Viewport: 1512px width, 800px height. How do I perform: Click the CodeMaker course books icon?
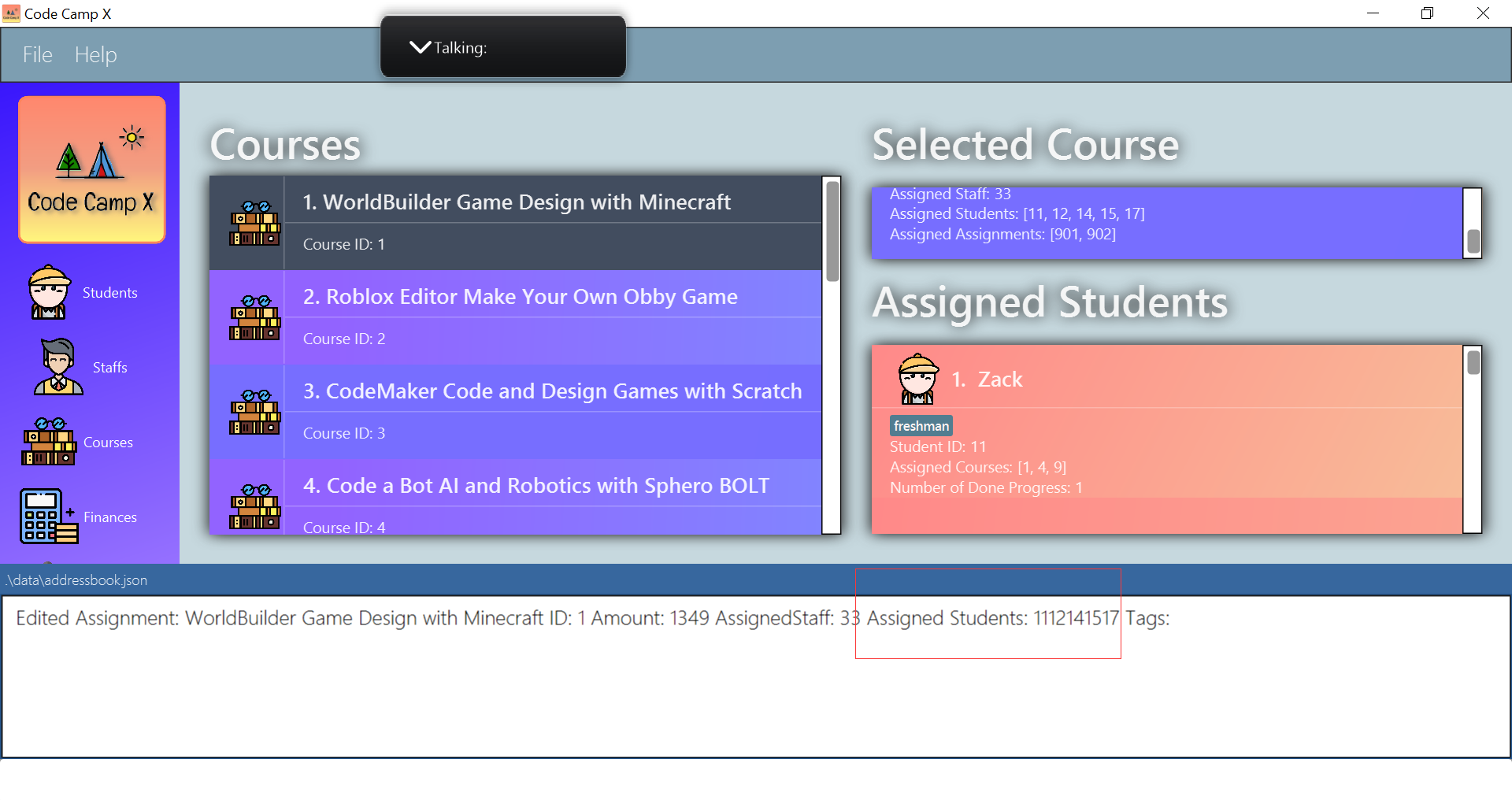coord(255,413)
